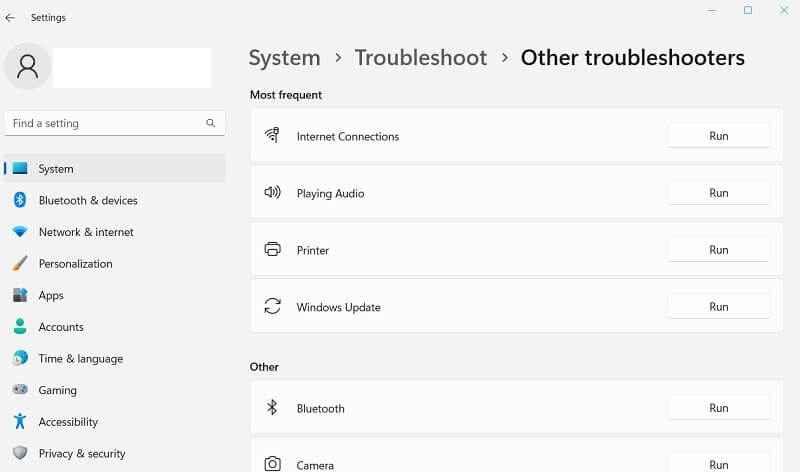The width and height of the screenshot is (800, 472).
Task: Click the Printer row label
Action: click(313, 250)
